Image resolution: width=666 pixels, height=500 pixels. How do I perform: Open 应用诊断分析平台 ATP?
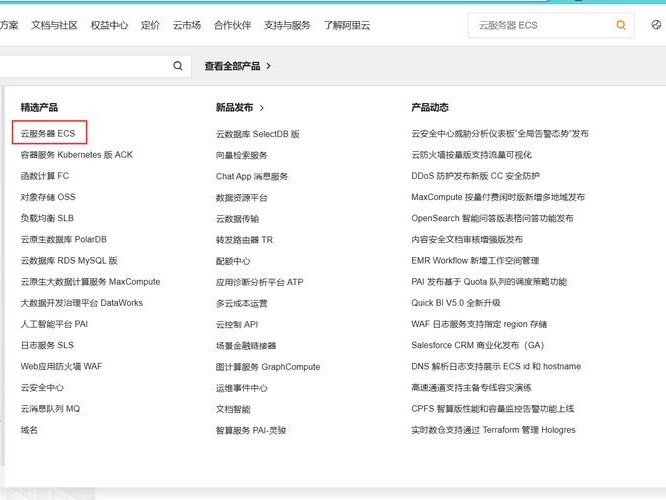260,282
